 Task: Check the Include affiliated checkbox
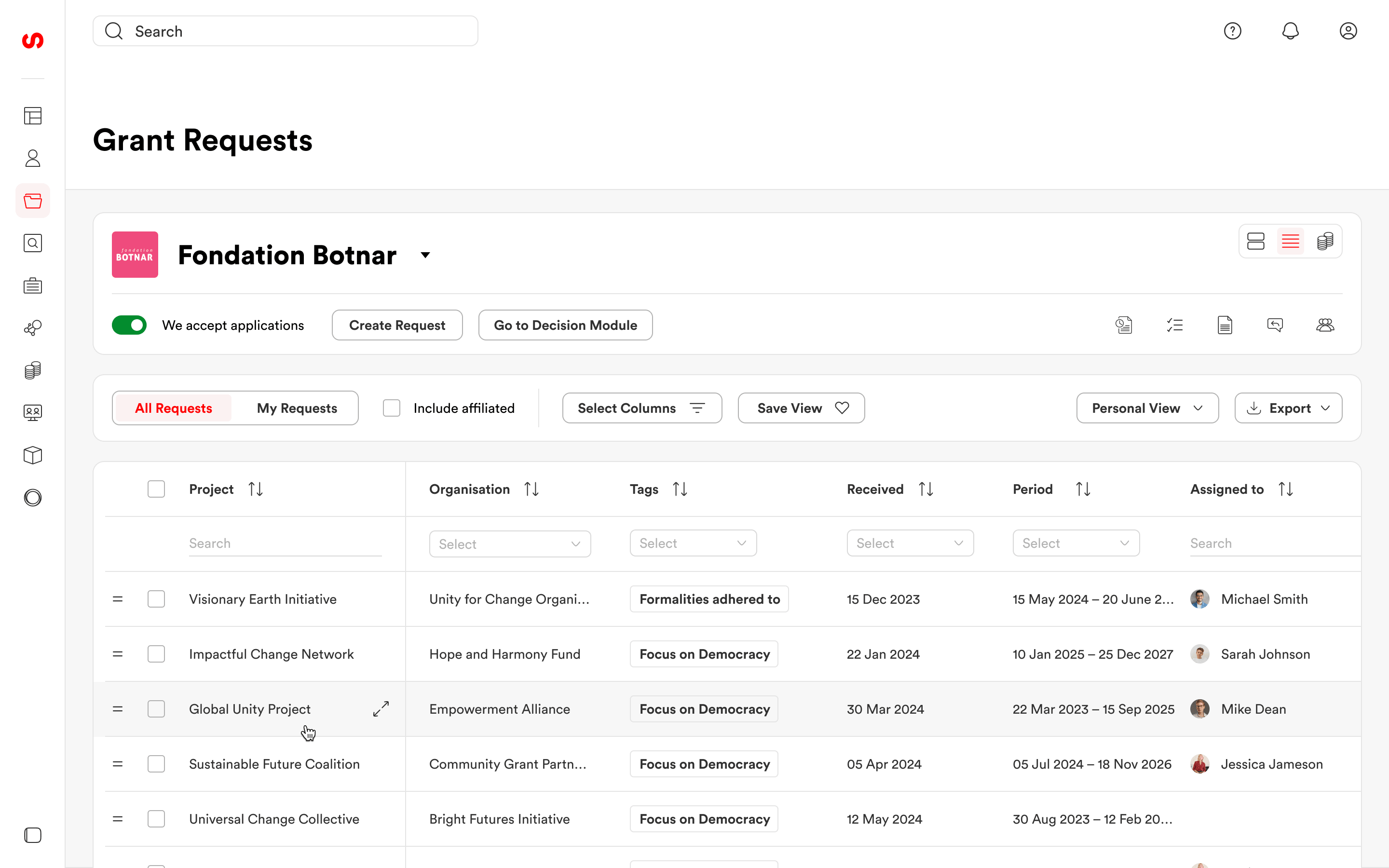point(392,408)
